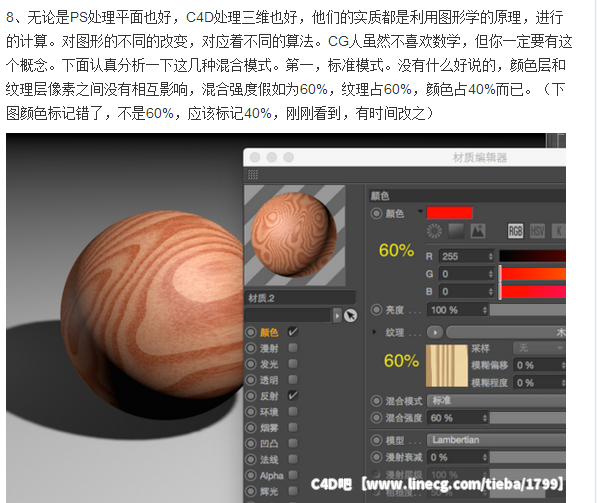
Task: Expand the 纹理 disclosure triangle
Action: point(374,332)
